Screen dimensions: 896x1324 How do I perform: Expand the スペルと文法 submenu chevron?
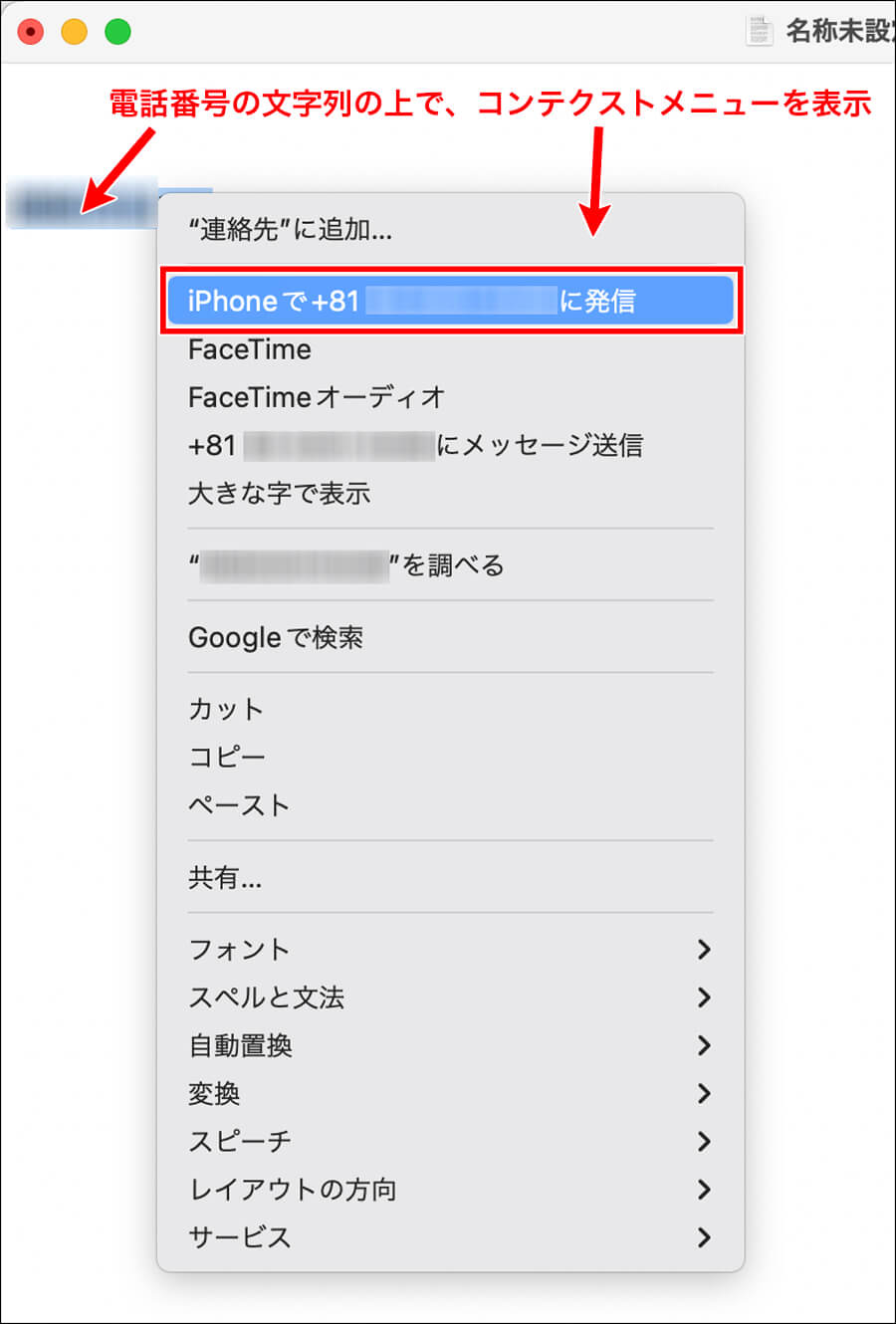704,997
